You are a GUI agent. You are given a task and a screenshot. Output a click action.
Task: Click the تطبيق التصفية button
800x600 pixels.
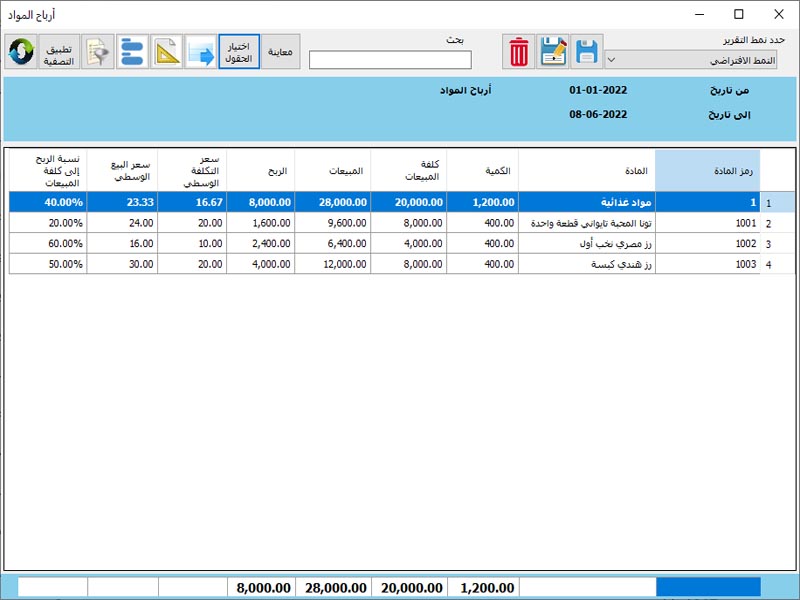click(x=59, y=52)
